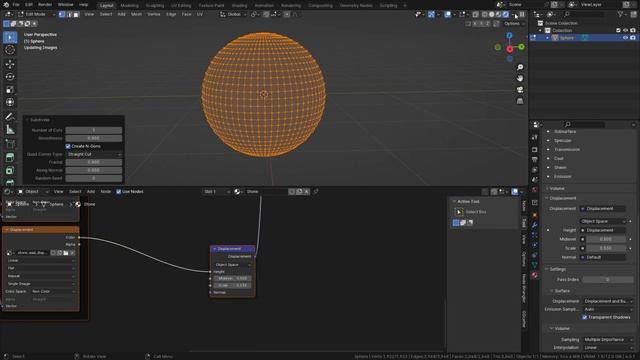Viewport: 640px width, 360px height.
Task: Collapse the Displacement section in Properties
Action: (x=562, y=198)
